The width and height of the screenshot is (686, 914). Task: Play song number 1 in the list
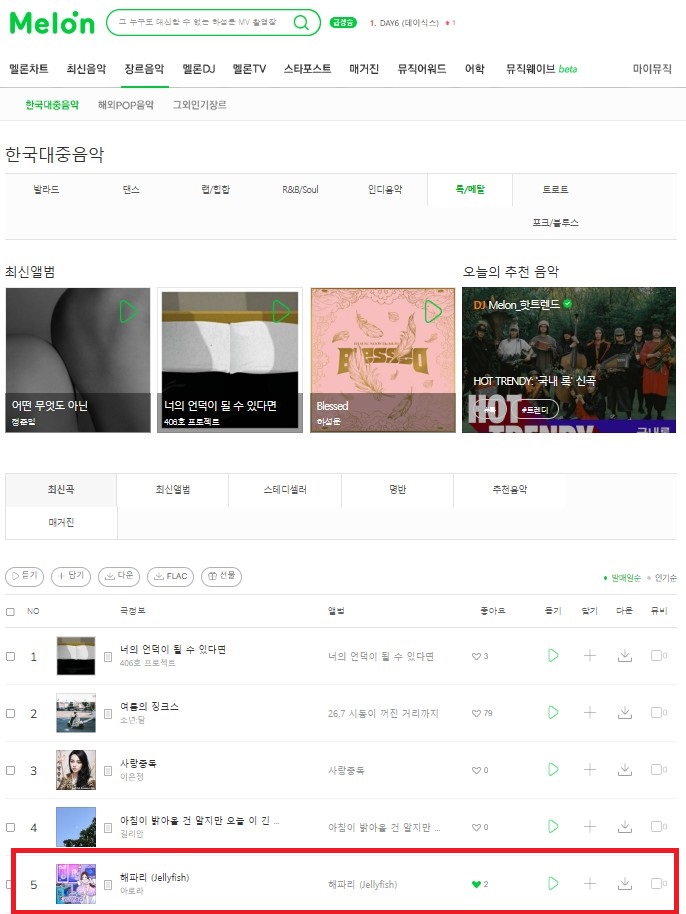(x=553, y=656)
